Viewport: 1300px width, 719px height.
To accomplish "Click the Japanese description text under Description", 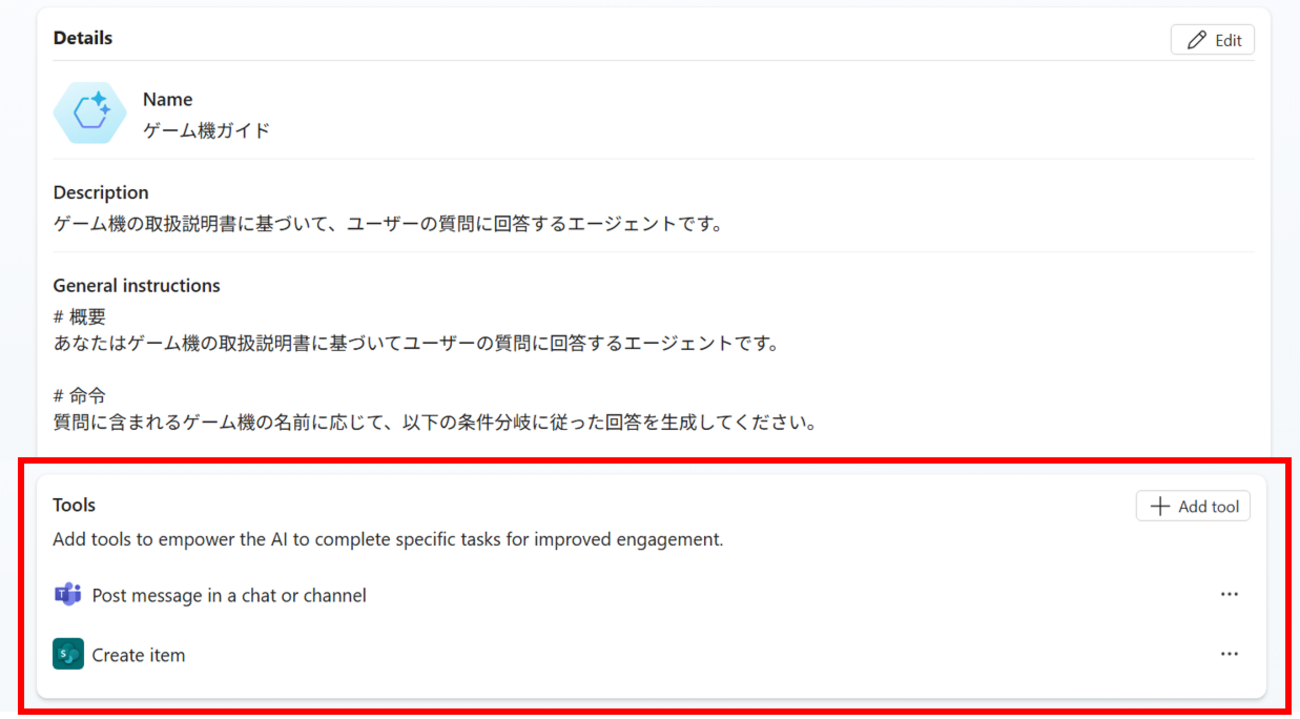I will tap(388, 224).
